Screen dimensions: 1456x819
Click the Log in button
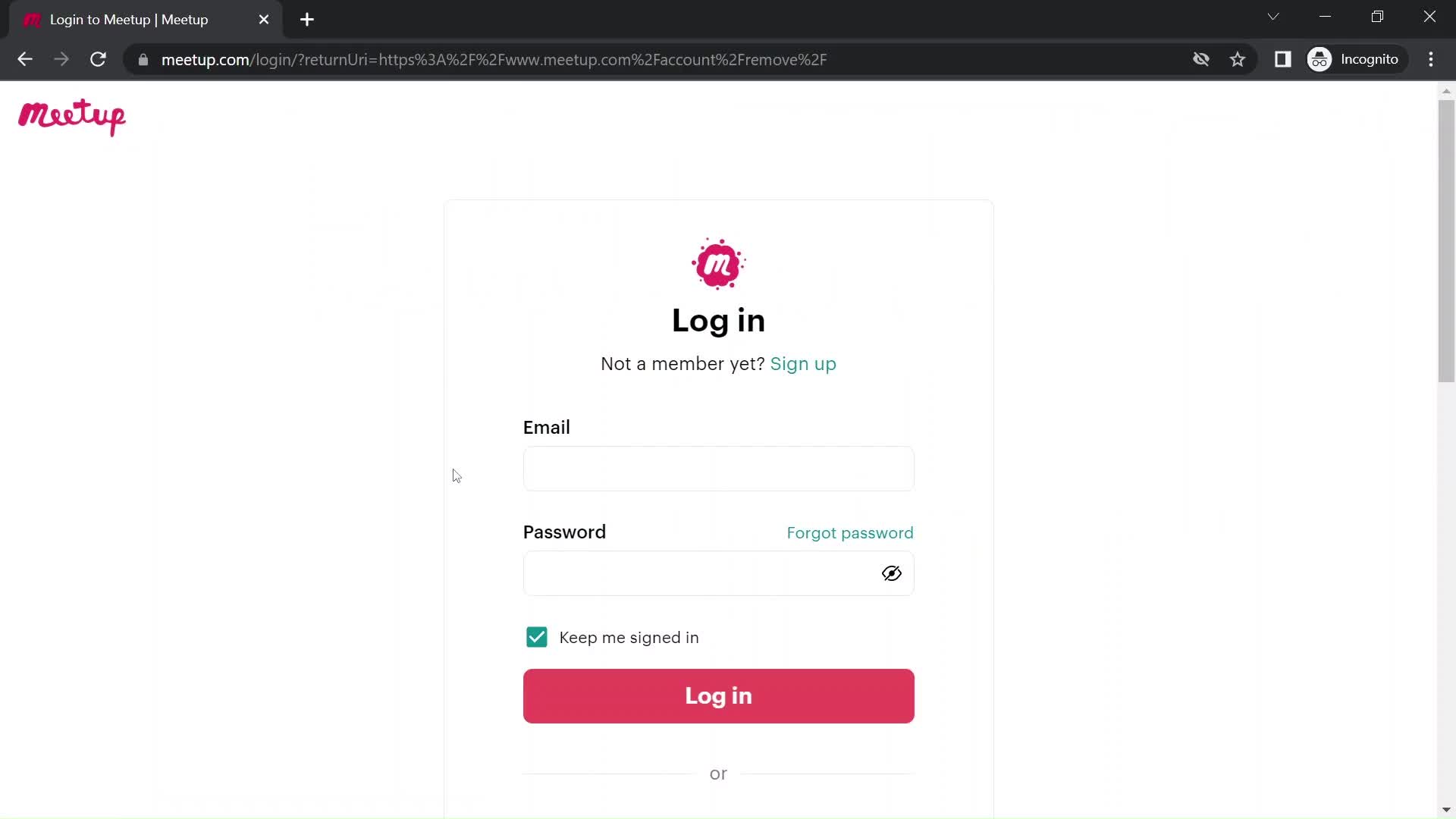(x=718, y=695)
